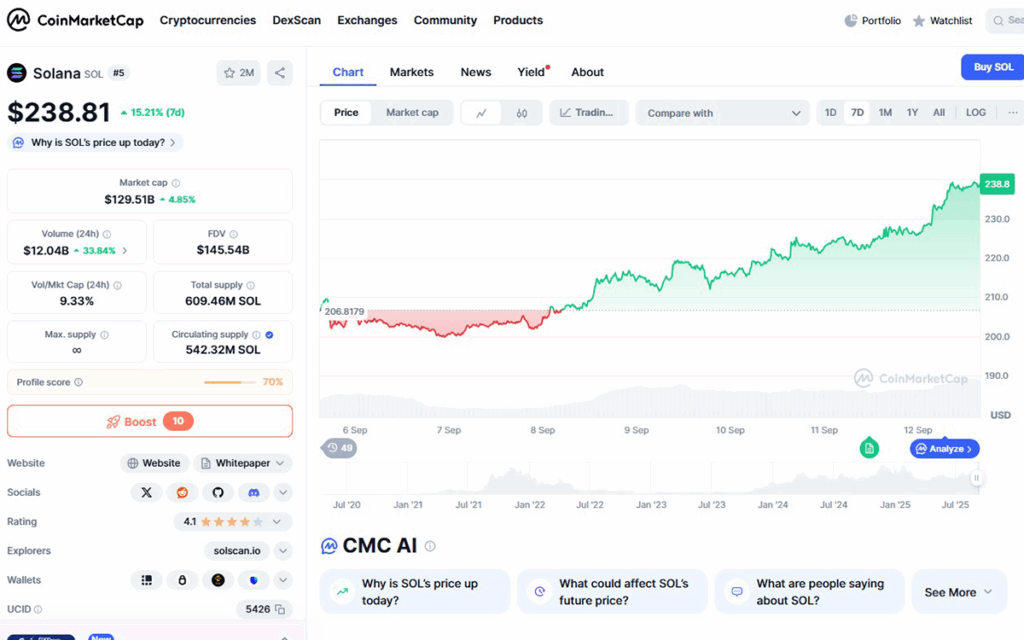Image resolution: width=1024 pixels, height=640 pixels.
Task: Click the green document marker on chart
Action: 869,448
